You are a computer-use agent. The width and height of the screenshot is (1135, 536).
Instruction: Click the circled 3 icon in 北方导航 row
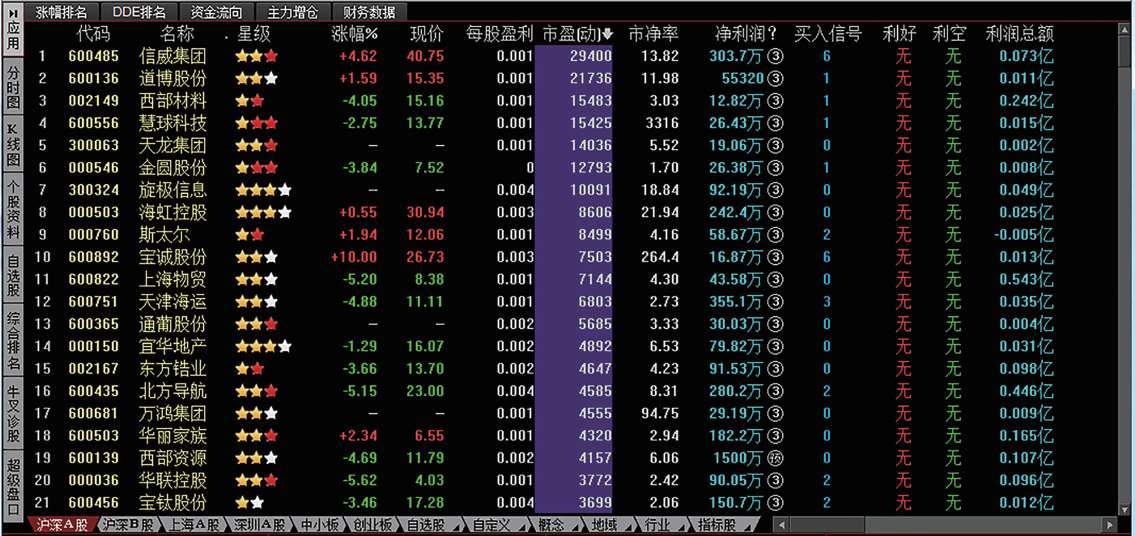click(x=775, y=391)
